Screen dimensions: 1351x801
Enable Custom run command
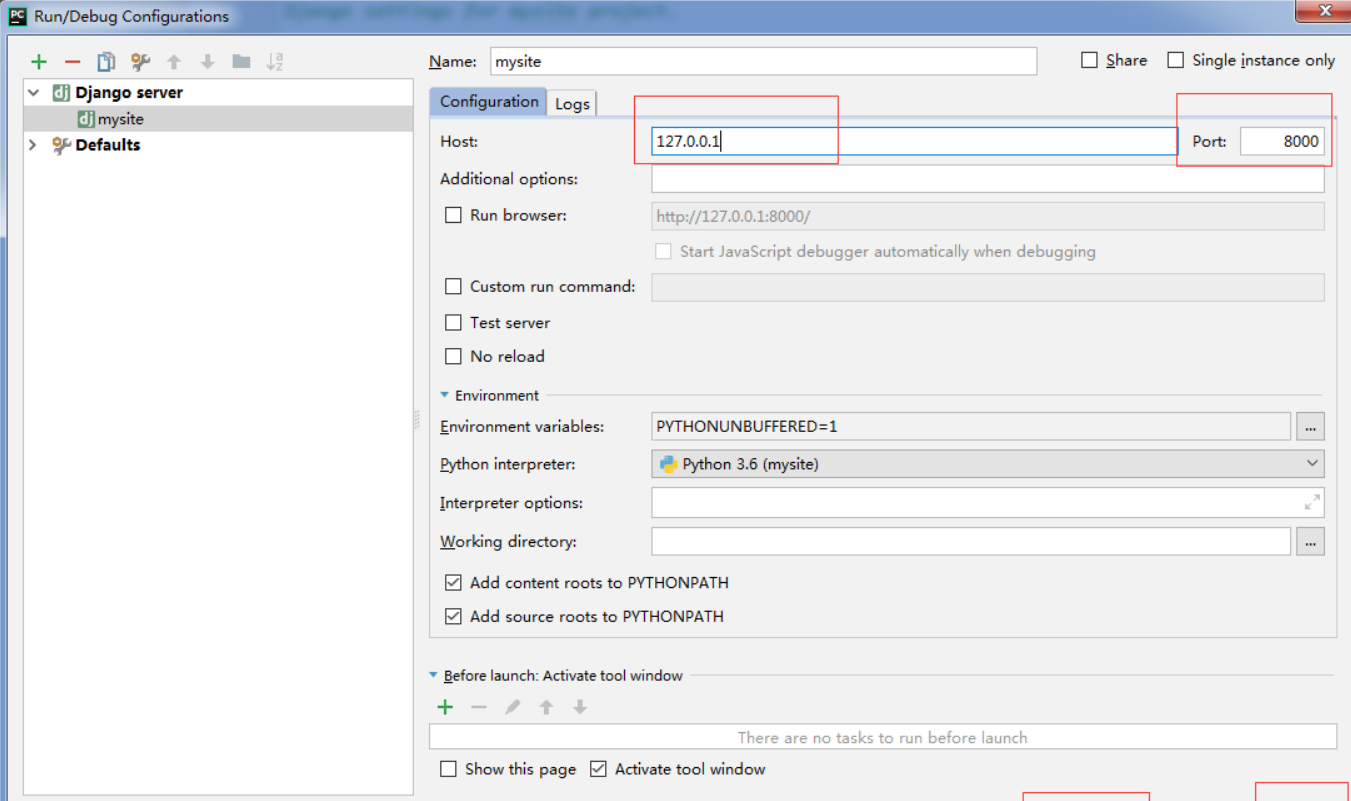point(453,286)
